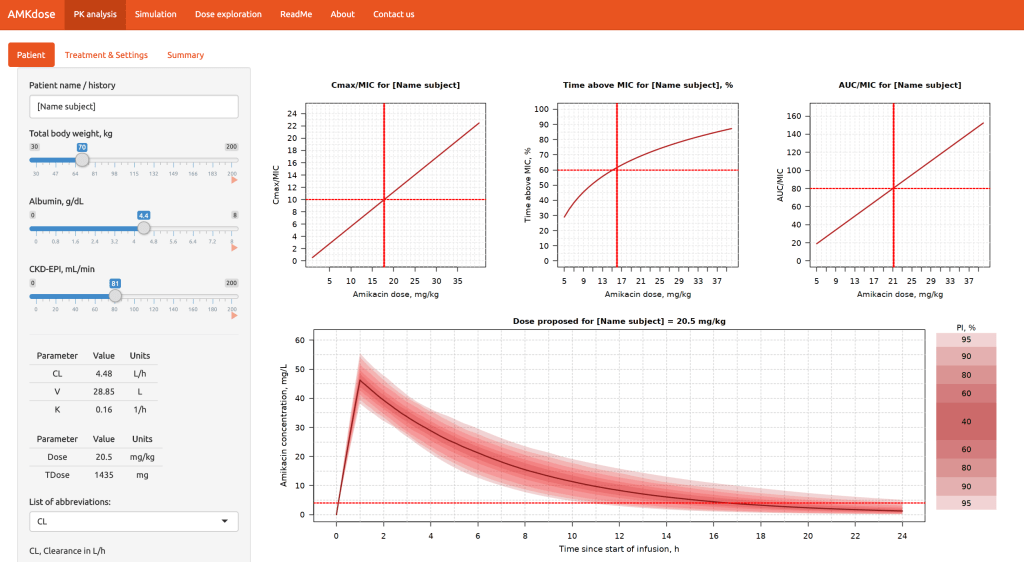Click the Albumin slider handle
The height and width of the screenshot is (562, 1024).
coord(144,227)
